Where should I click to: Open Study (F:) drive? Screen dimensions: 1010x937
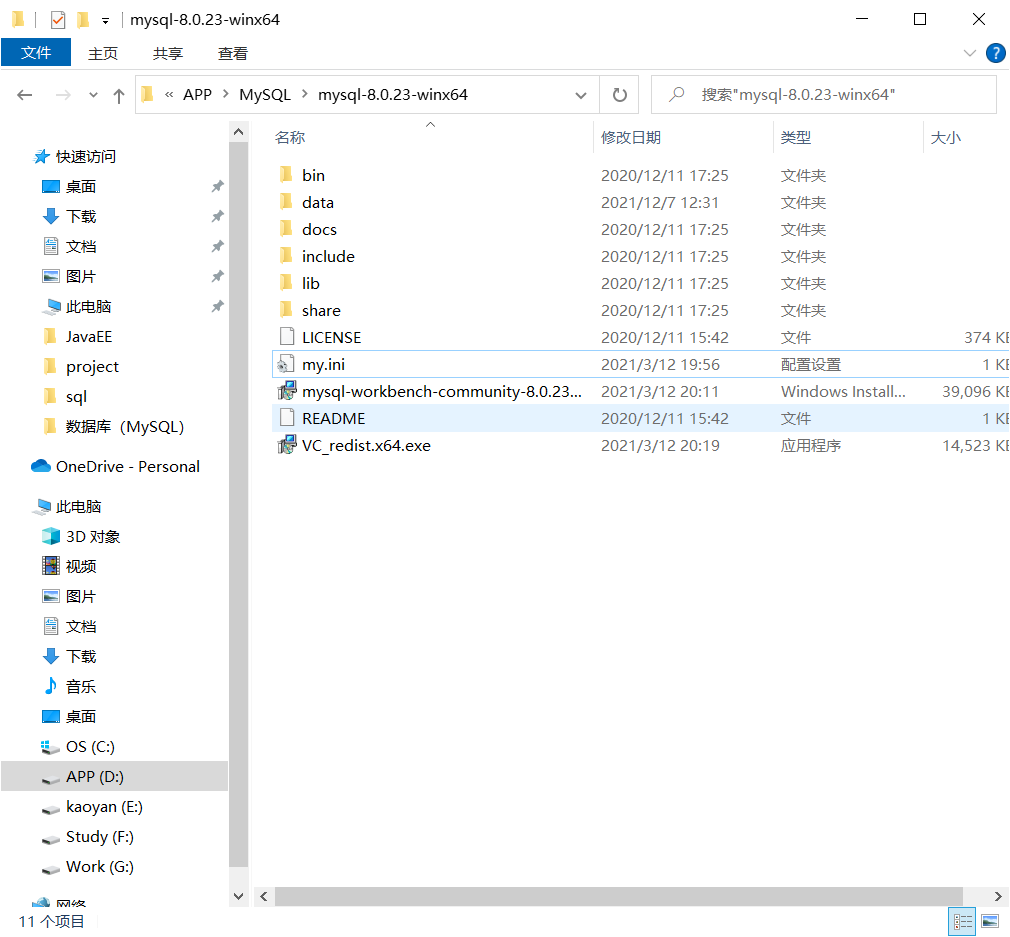(100, 837)
